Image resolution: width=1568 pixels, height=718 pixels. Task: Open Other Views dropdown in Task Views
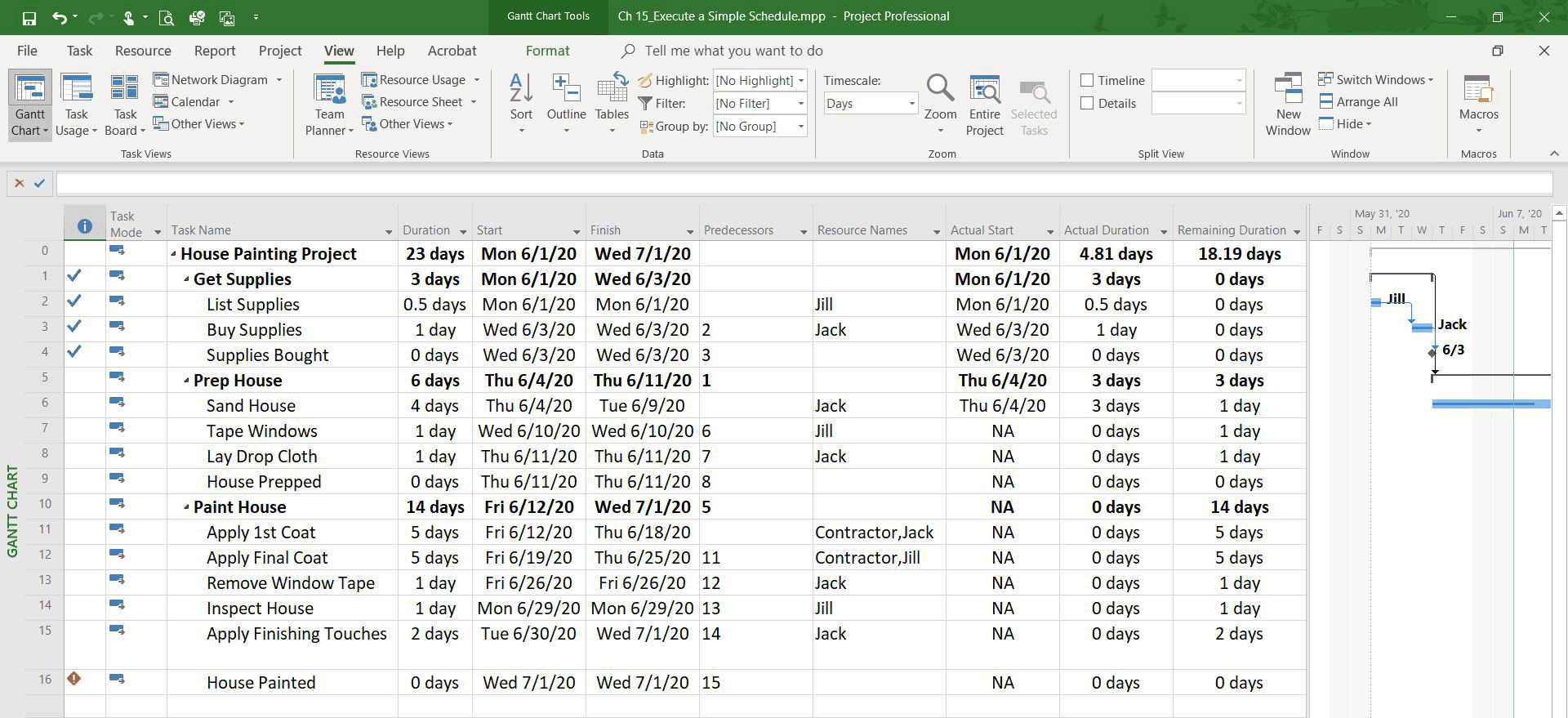[x=199, y=124]
